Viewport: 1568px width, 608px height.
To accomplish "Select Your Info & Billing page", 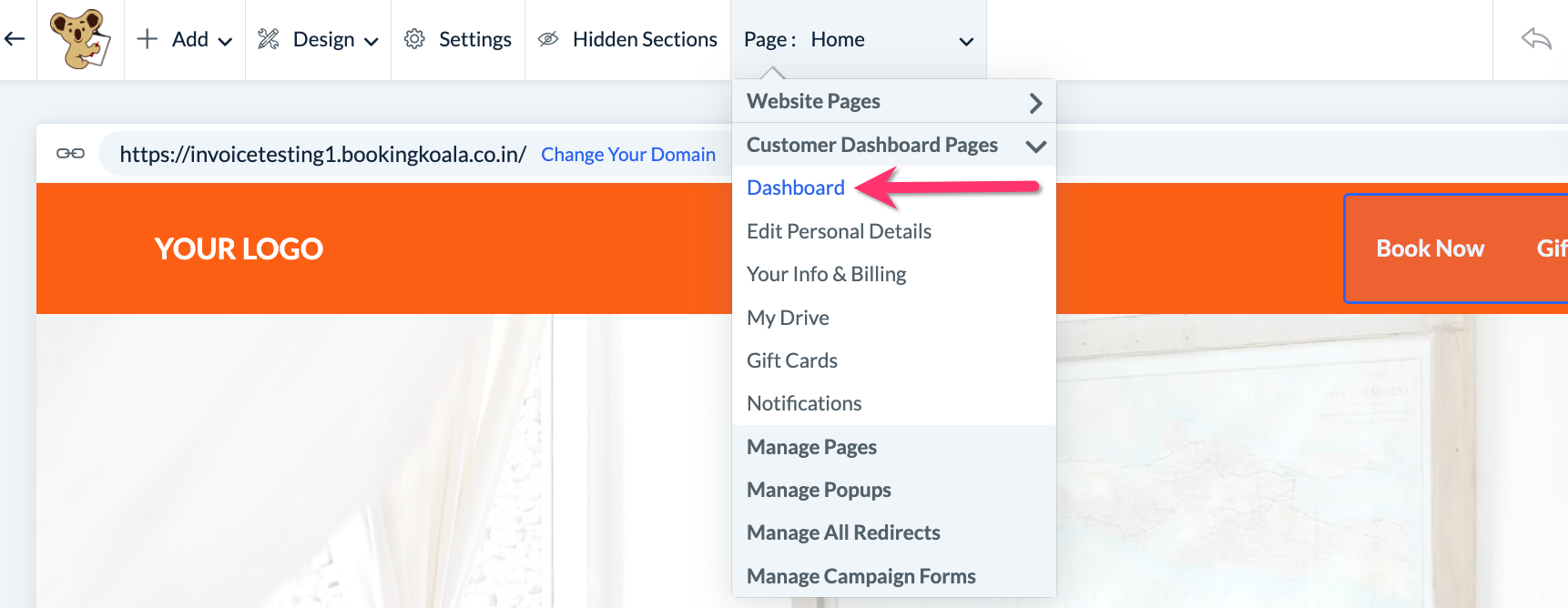I will coord(826,274).
